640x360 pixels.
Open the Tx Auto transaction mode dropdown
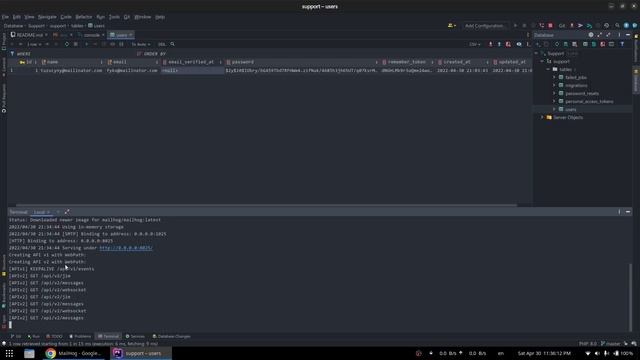tap(140, 44)
